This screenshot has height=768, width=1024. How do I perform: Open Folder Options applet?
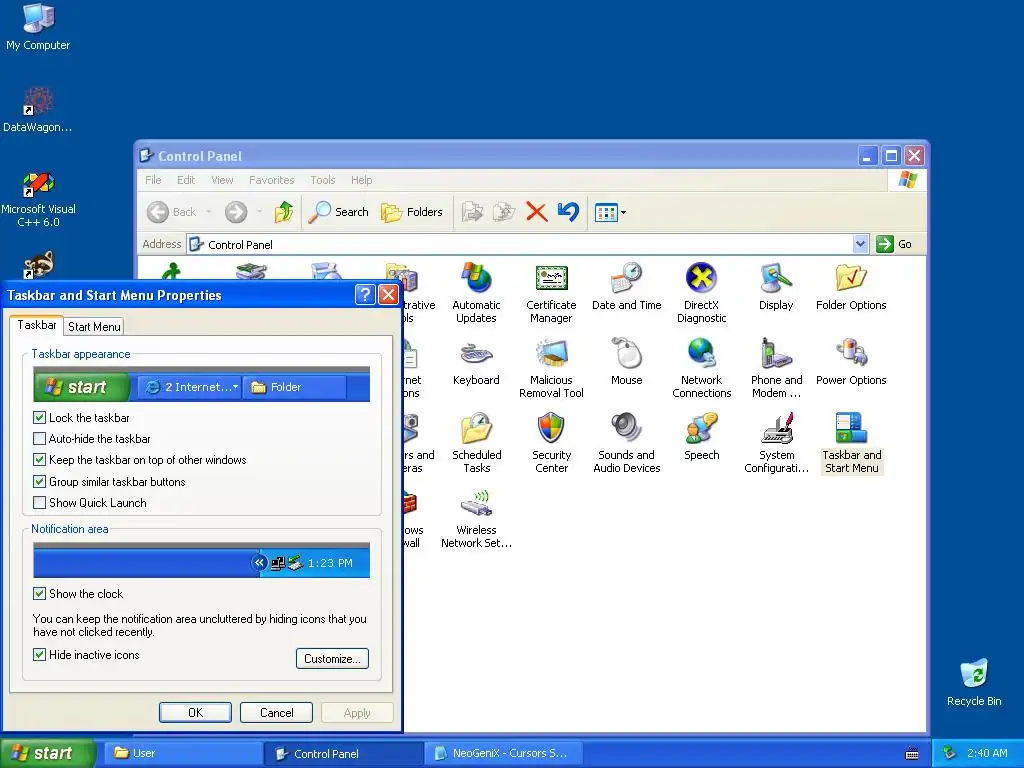851,287
